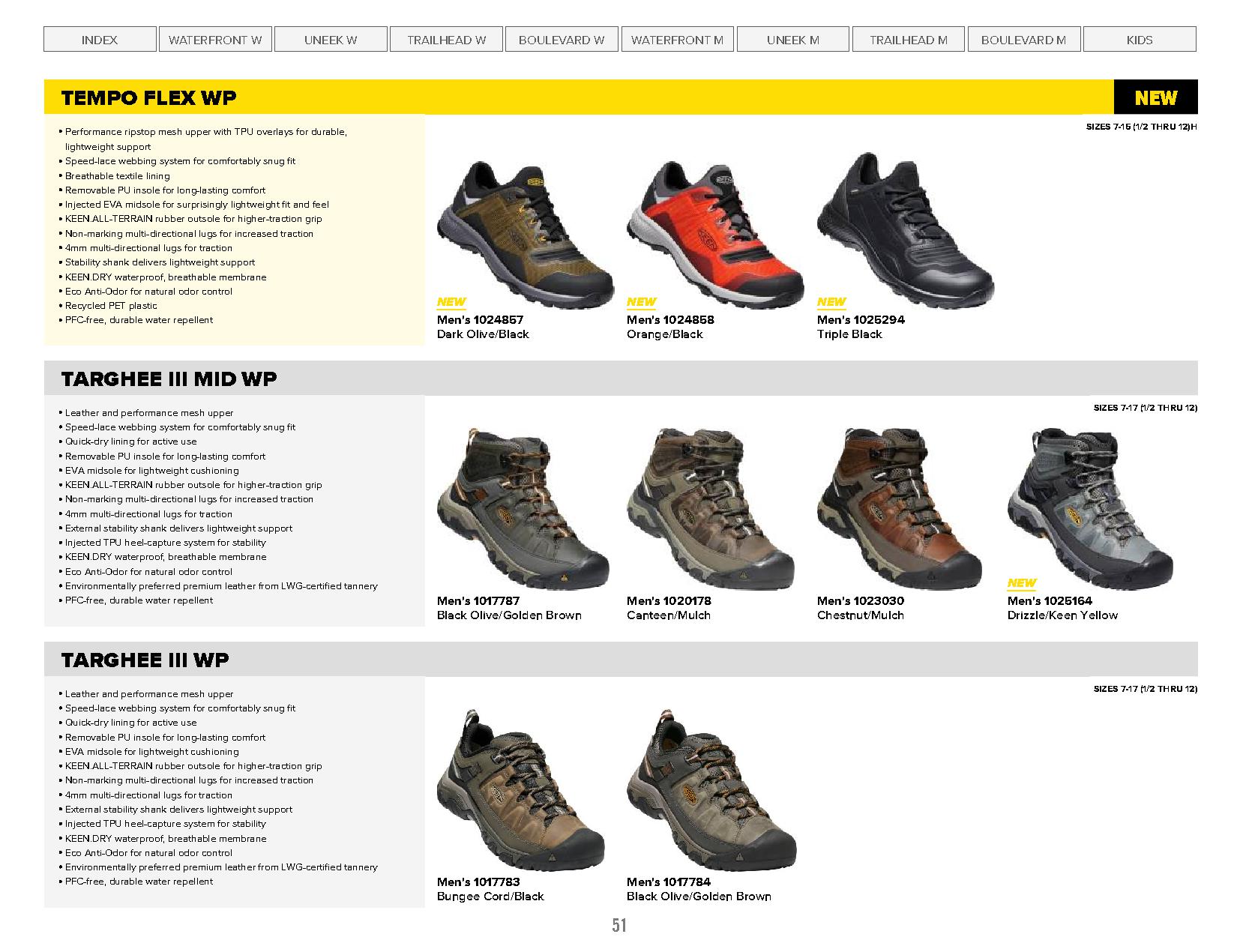This screenshot has height=952, width=1240.
Task: Open the INDEX navigation tab
Action: pyautogui.click(x=100, y=40)
